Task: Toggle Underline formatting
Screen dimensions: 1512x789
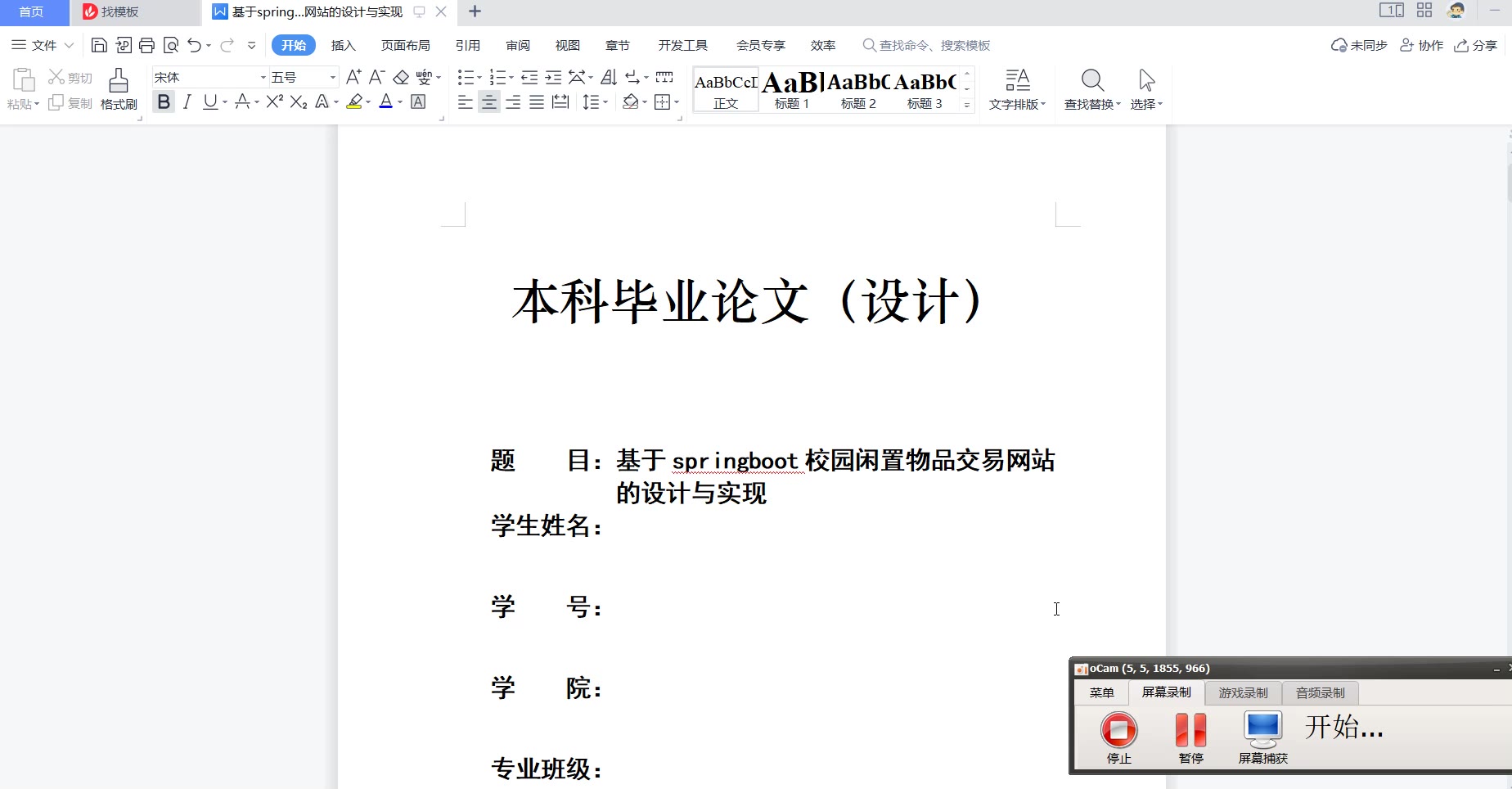Action: click(210, 101)
